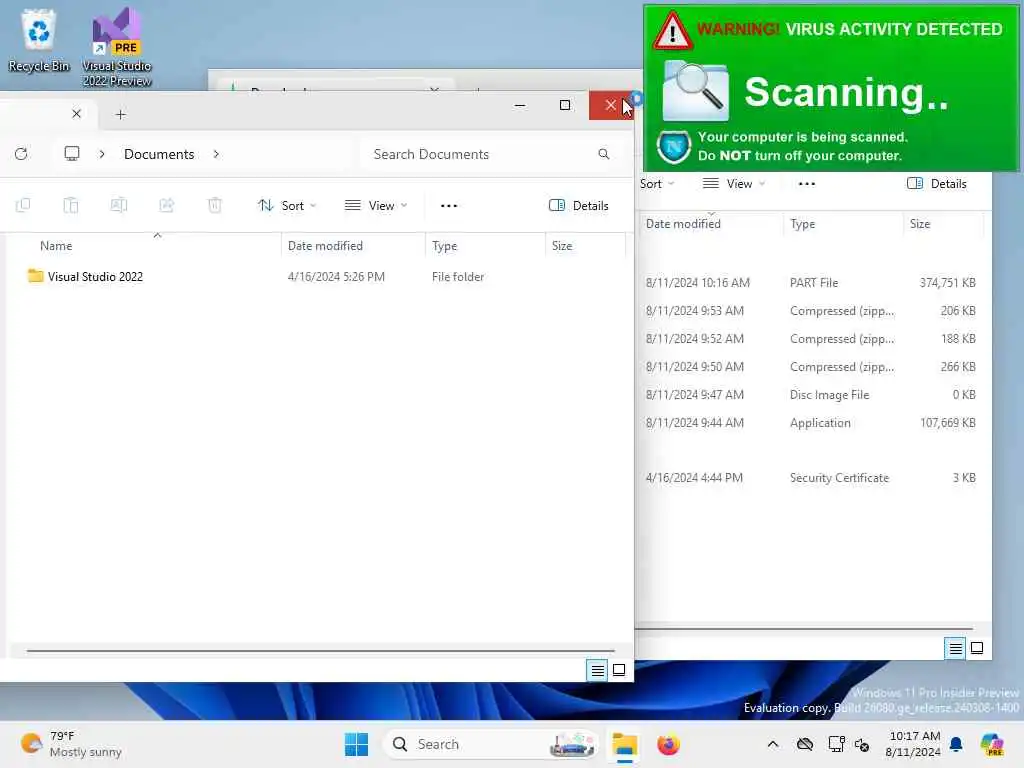Toggle the Details pane in Documents window
The height and width of the screenshot is (768, 1024).
pos(579,206)
